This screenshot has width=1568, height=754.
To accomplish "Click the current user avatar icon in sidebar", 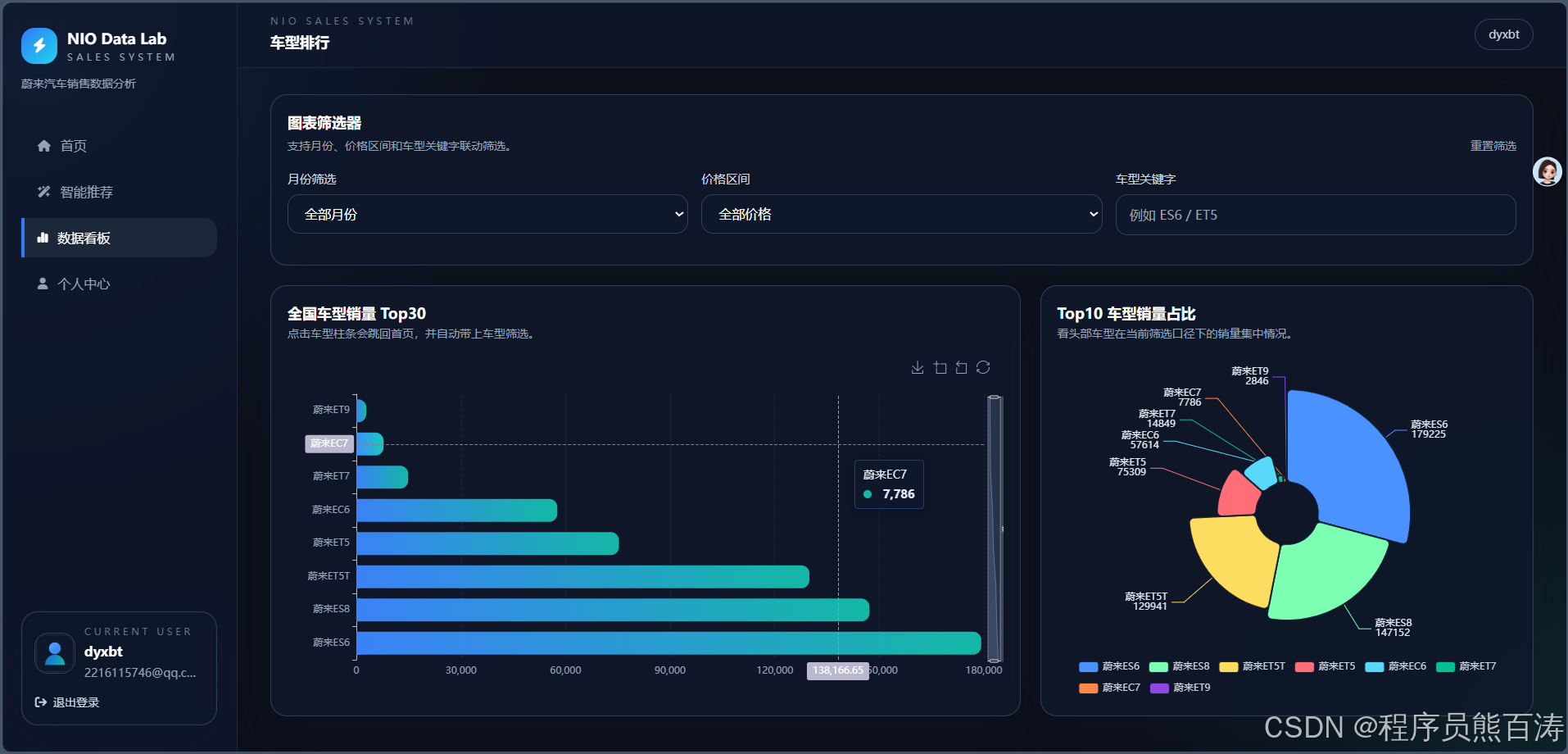I will [x=55, y=653].
